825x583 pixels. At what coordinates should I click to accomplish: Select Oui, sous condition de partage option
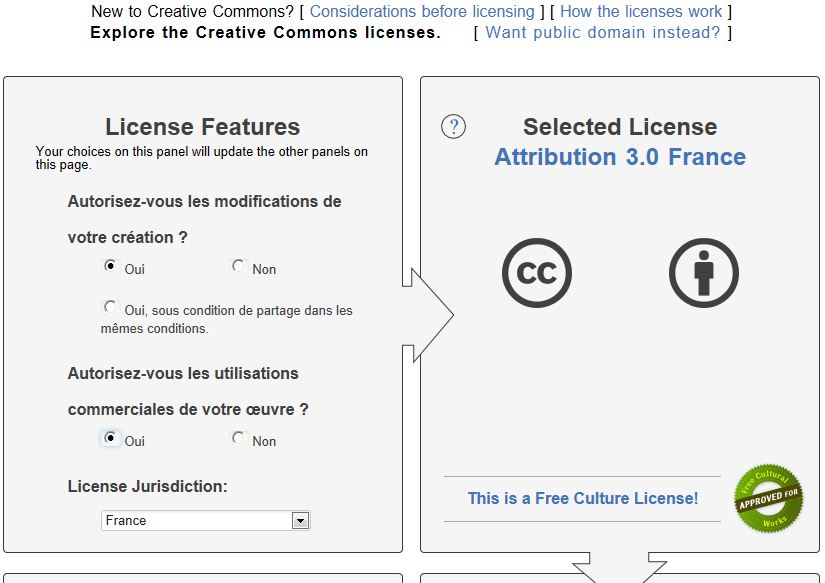(x=110, y=307)
